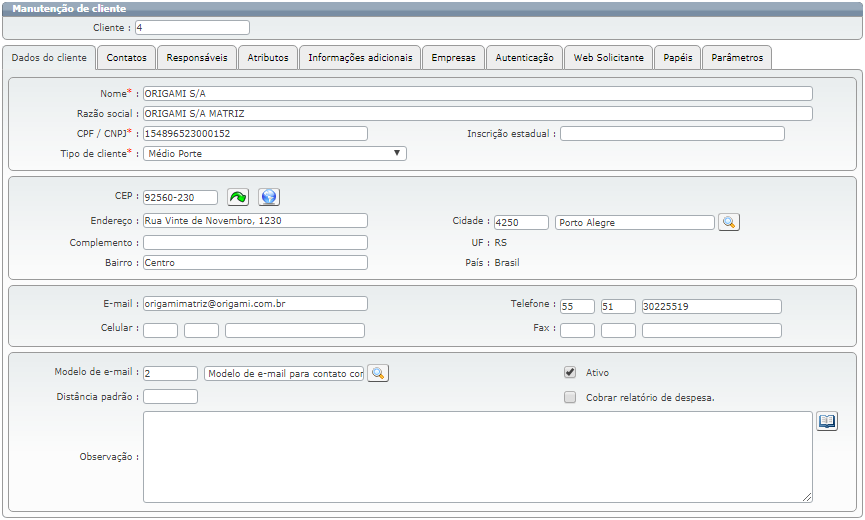This screenshot has width=865, height=520.
Task: Click the CEP field 92560-230
Action: (x=180, y=197)
